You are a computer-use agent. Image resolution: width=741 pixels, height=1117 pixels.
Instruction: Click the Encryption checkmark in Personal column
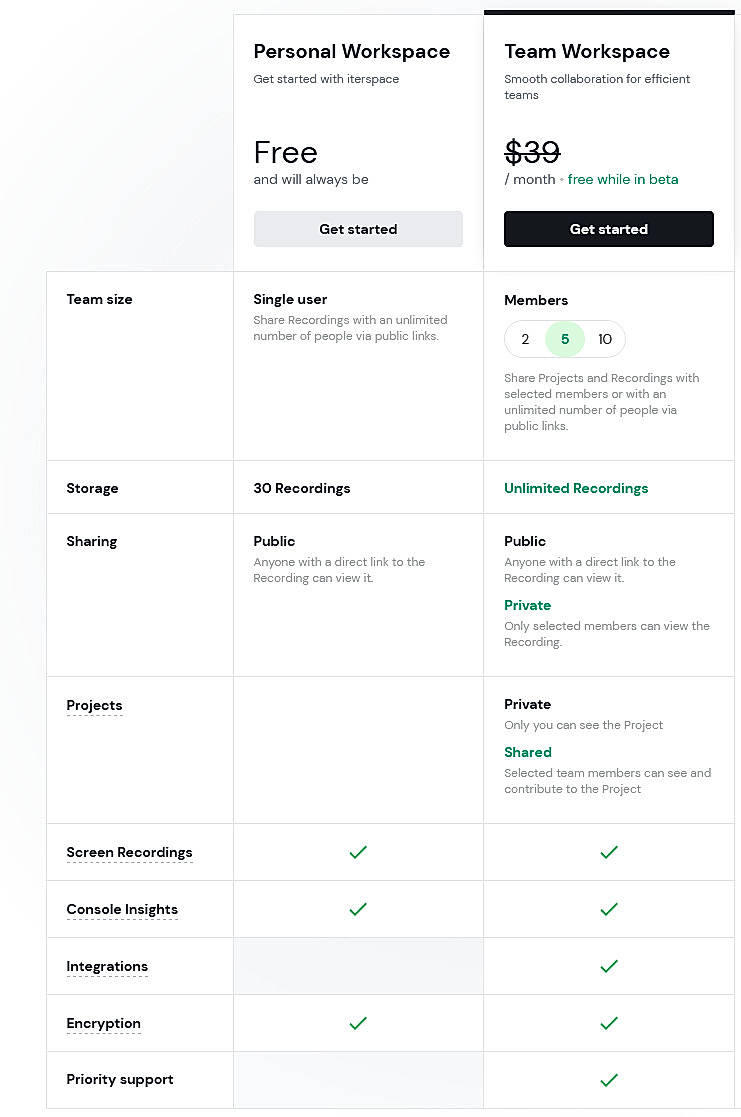coord(358,1023)
